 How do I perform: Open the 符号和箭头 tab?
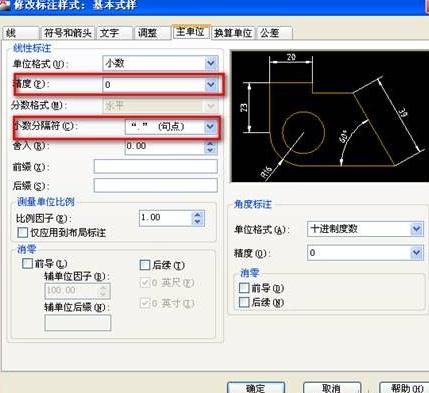pos(68,33)
